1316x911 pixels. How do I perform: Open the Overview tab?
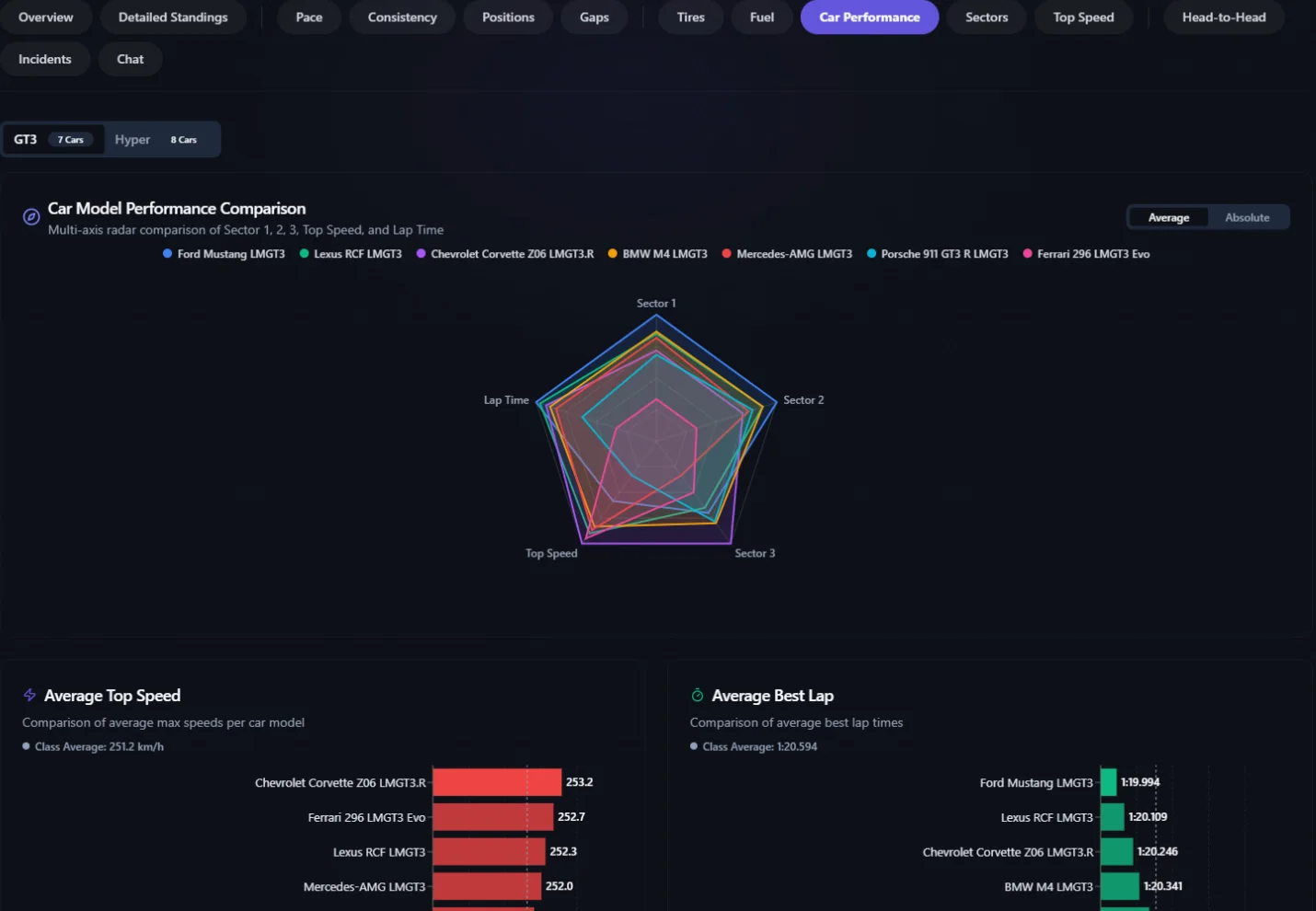click(46, 17)
